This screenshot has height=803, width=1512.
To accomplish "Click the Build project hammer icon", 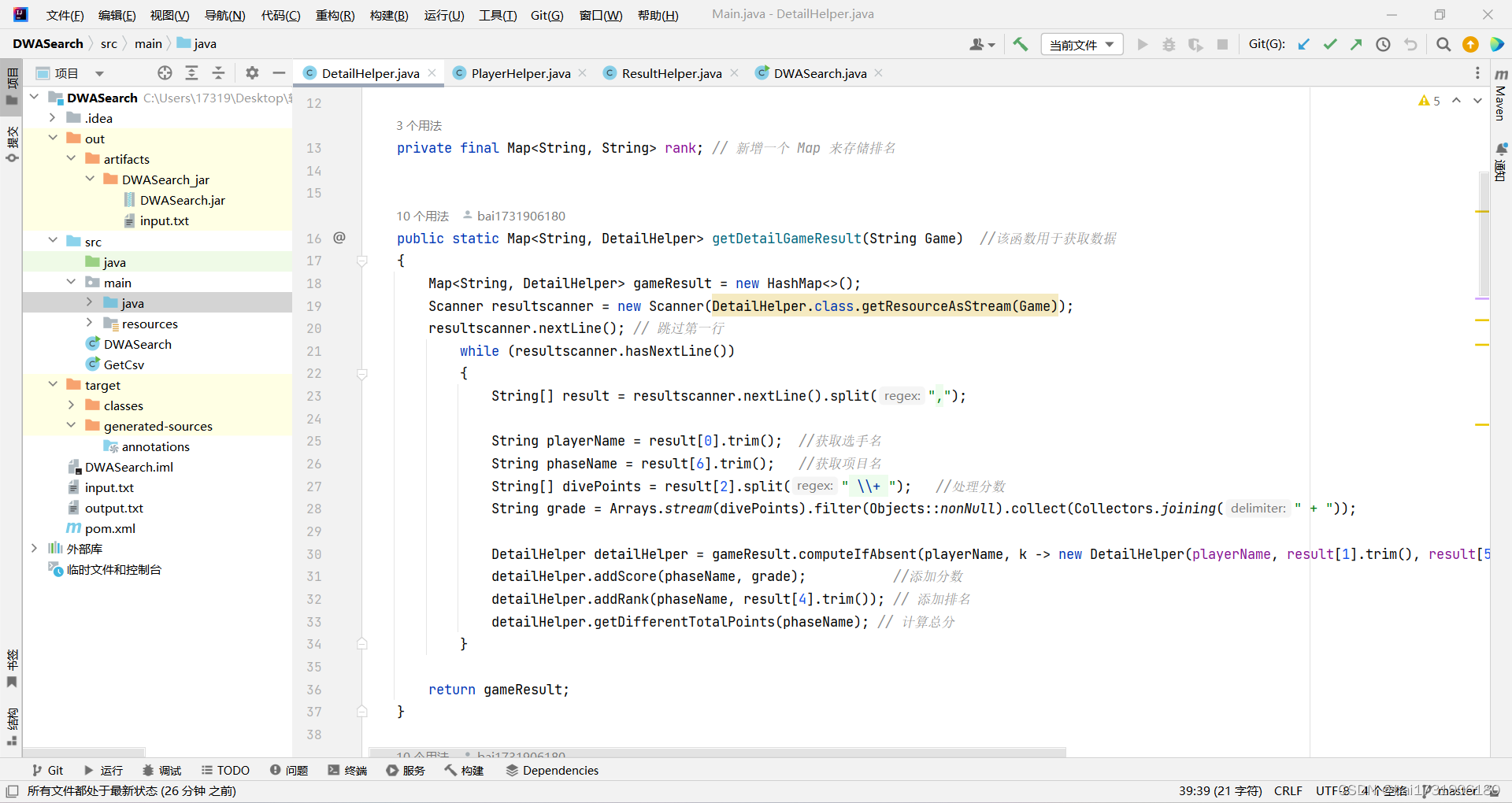I will 1020,44.
